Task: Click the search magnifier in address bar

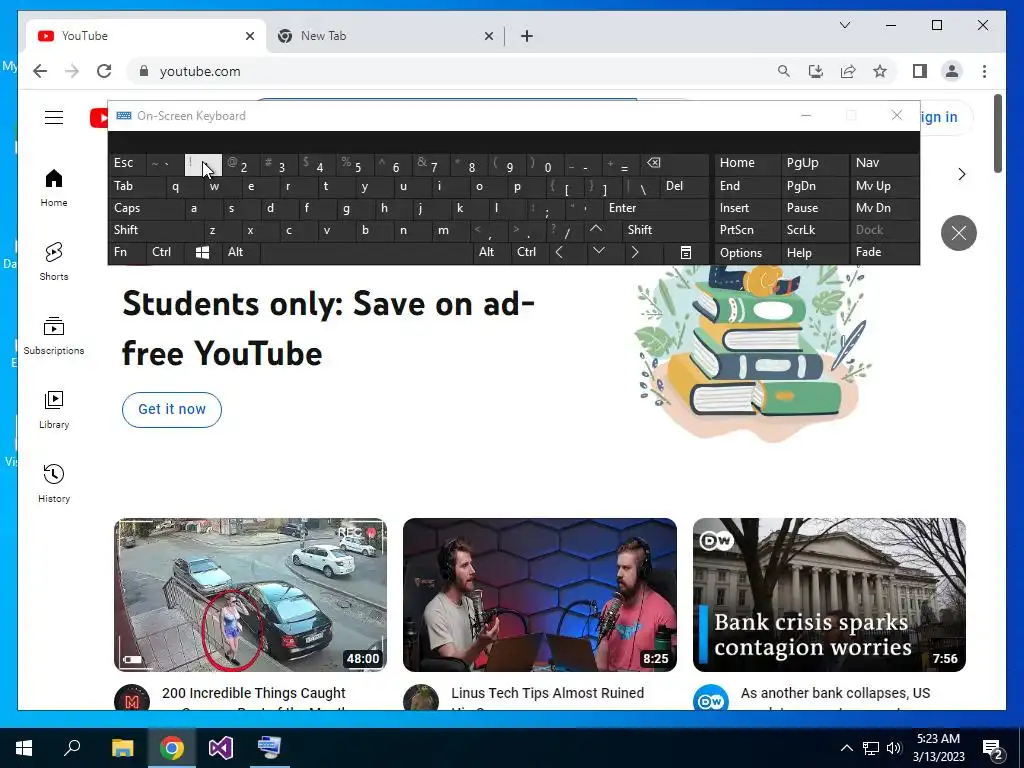Action: pyautogui.click(x=784, y=71)
